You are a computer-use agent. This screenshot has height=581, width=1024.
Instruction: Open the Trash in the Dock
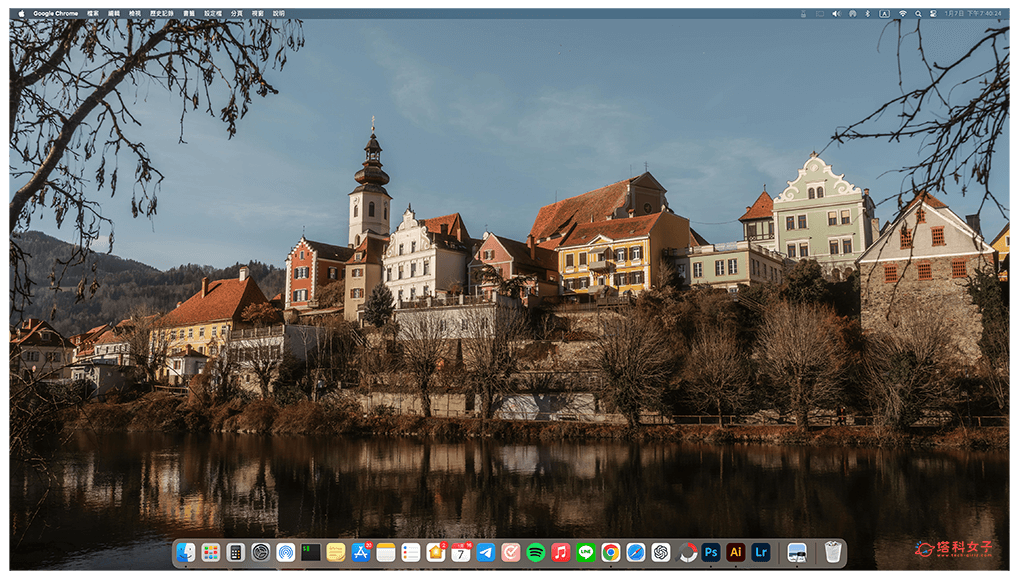(x=833, y=553)
